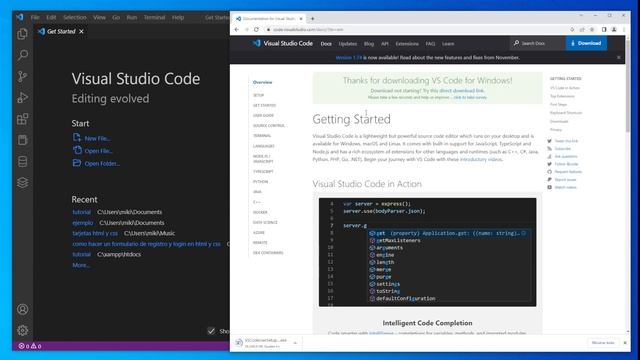Click Keyboard Shortcuts in right outline

click(566, 113)
